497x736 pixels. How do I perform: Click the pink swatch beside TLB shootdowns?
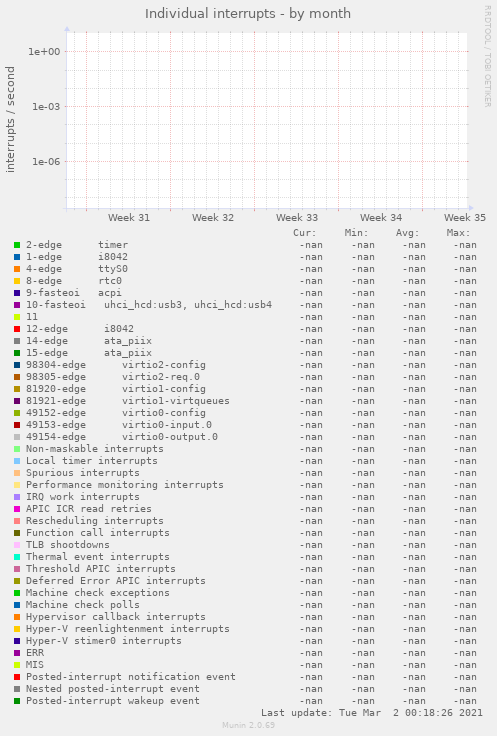click(x=17, y=545)
